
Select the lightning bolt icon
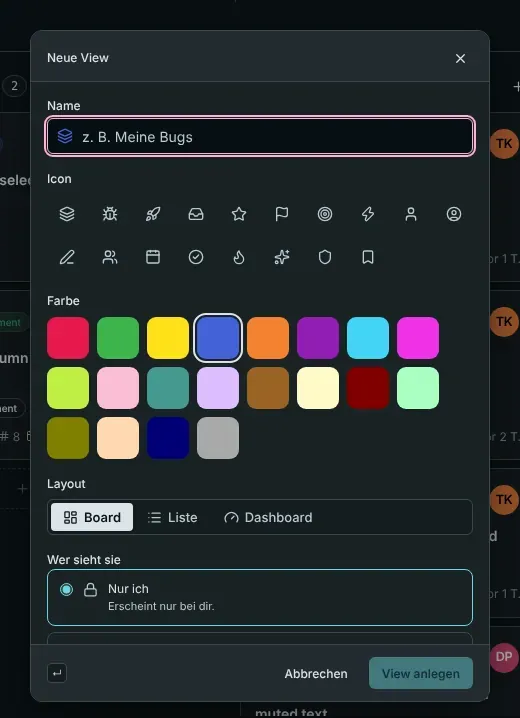coord(368,214)
